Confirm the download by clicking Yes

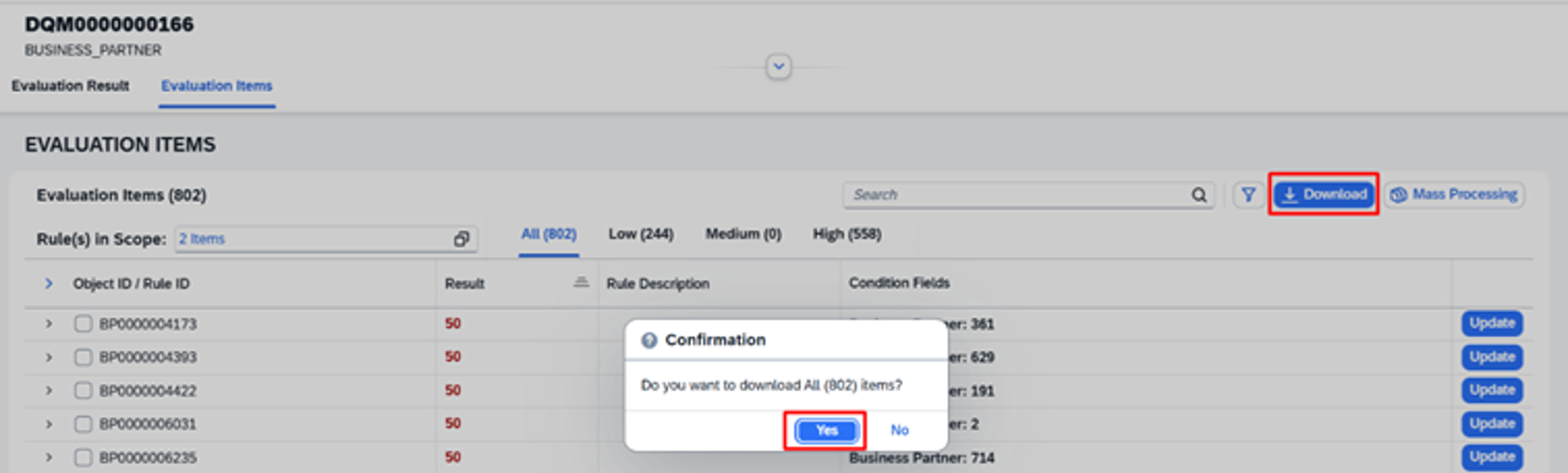click(825, 430)
